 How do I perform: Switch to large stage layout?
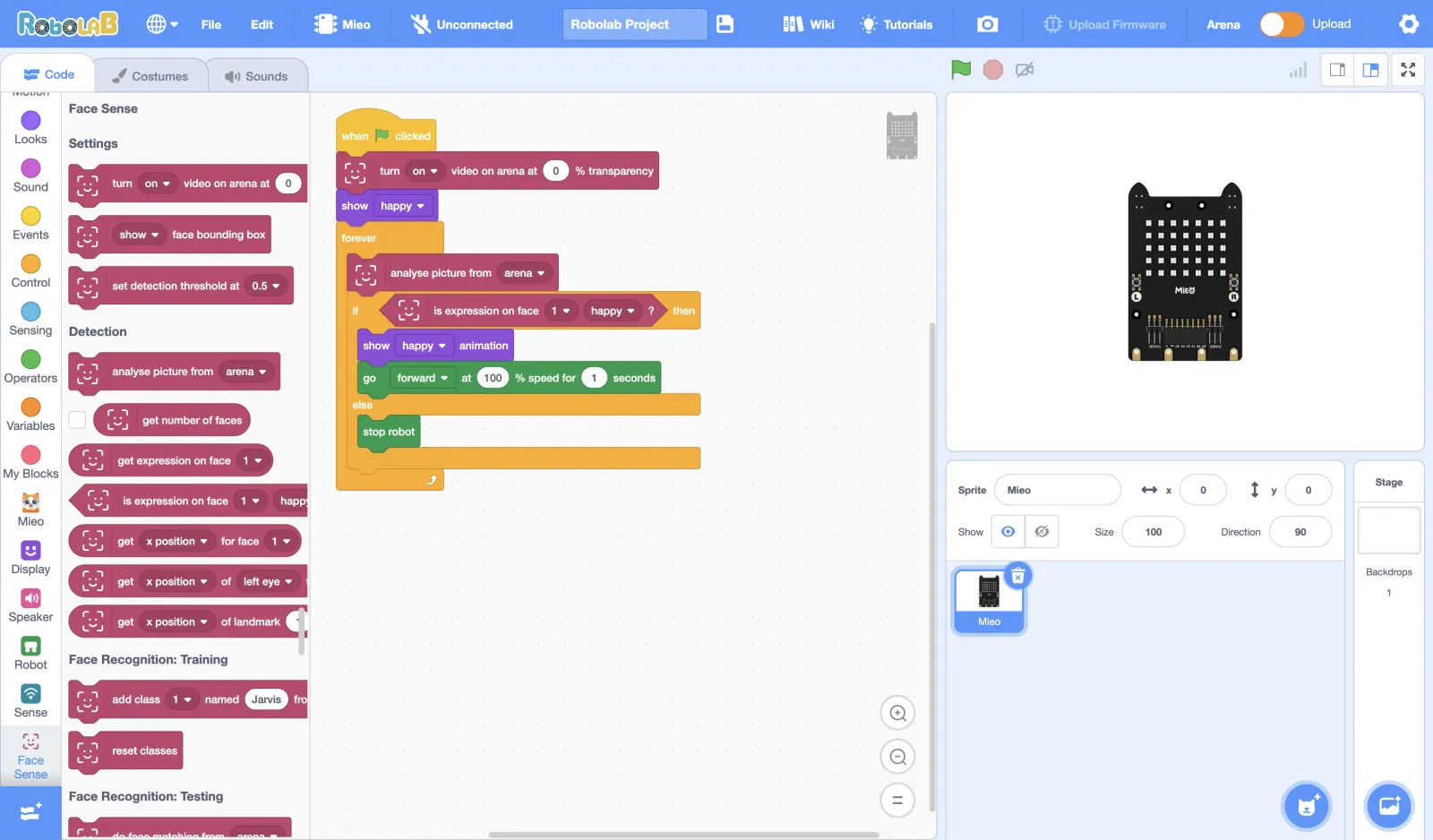[x=1371, y=70]
